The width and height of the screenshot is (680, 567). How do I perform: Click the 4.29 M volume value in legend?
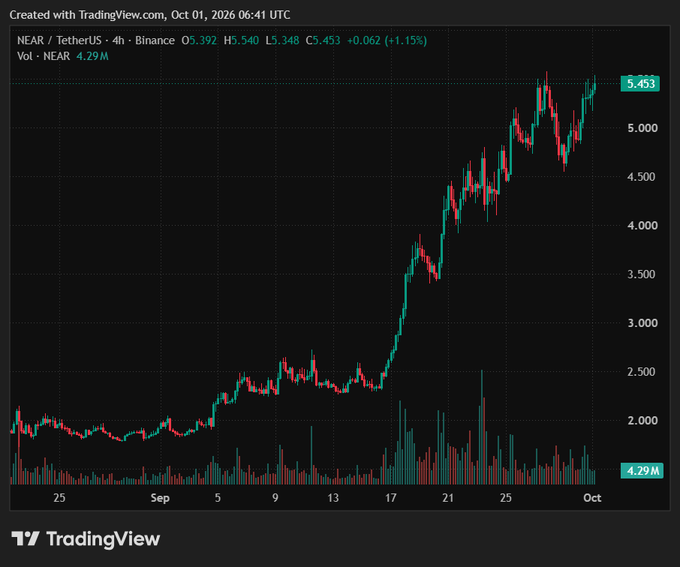[x=92, y=56]
